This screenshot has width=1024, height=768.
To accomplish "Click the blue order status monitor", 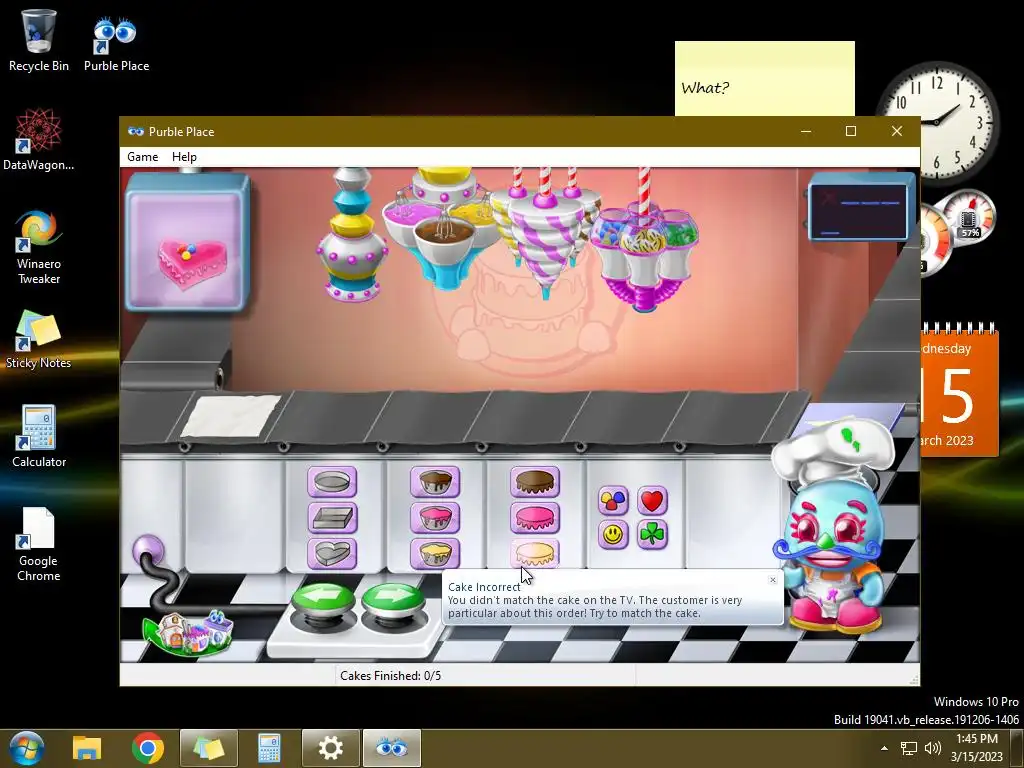I will [x=860, y=208].
